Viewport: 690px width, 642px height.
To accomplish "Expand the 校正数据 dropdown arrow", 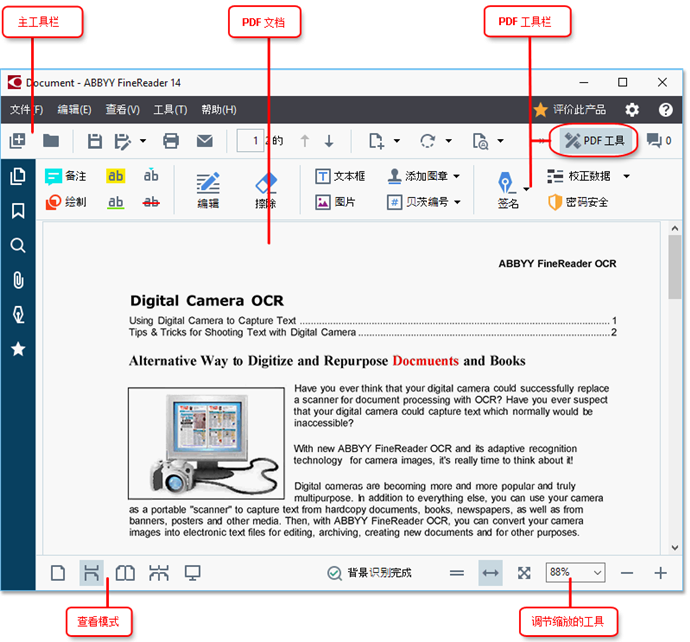I will click(627, 176).
